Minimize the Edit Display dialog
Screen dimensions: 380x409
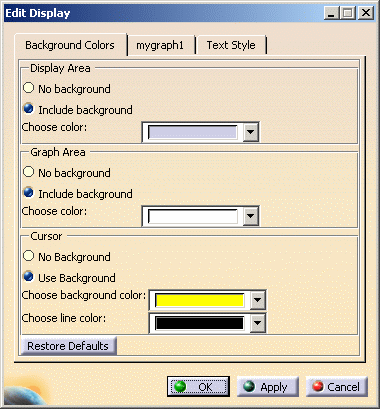(x=331, y=13)
